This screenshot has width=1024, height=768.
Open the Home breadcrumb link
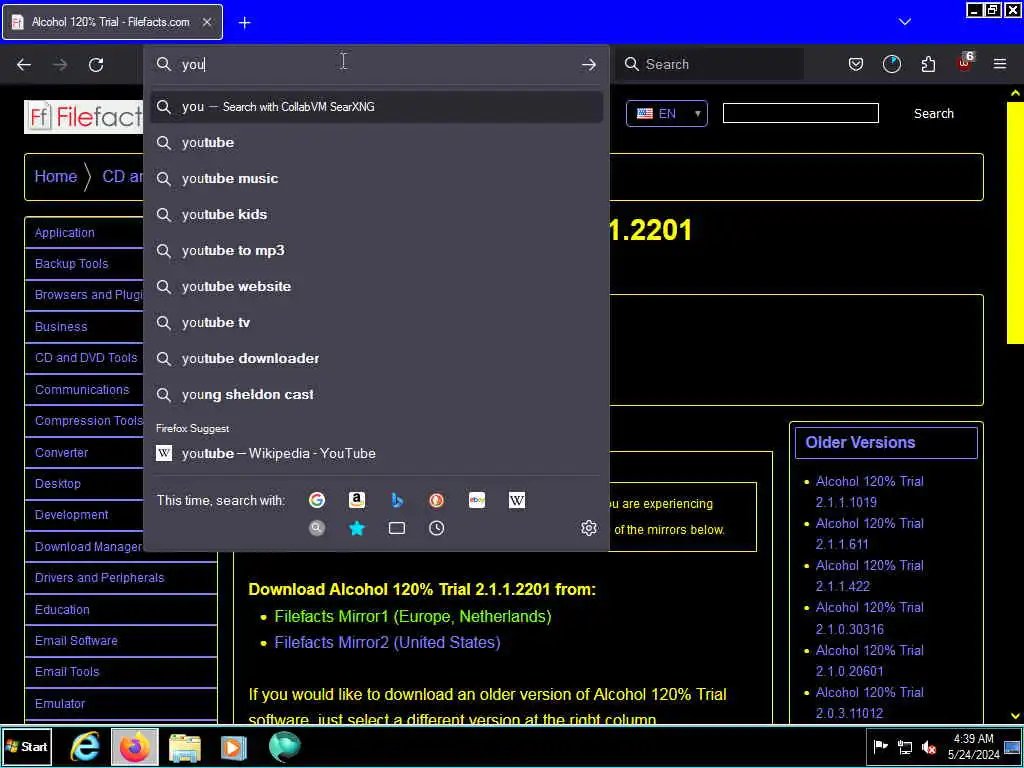[x=56, y=176]
